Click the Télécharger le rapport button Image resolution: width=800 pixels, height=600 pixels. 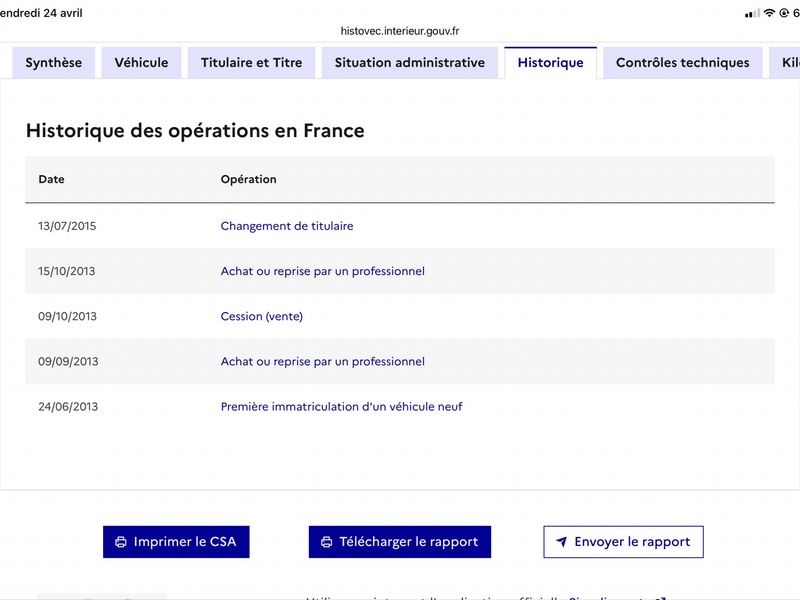[399, 542]
